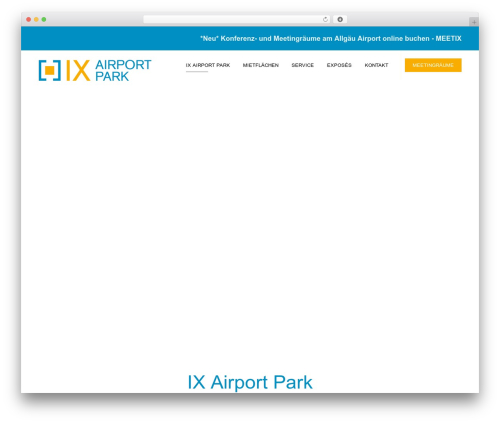Click the green maximize window dot
500x423 pixels.
(44, 20)
